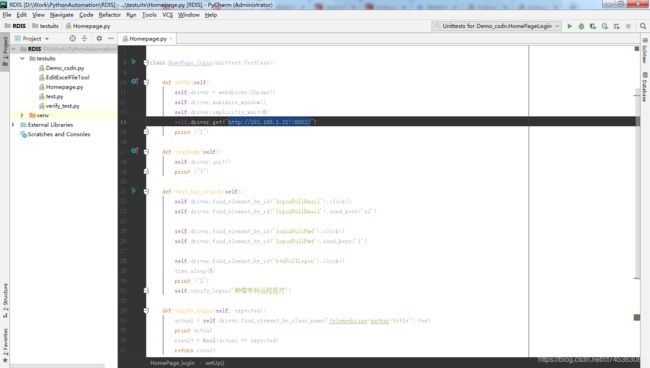The height and width of the screenshot is (368, 650).
Task: Open the Tools menu
Action: pos(149,15)
